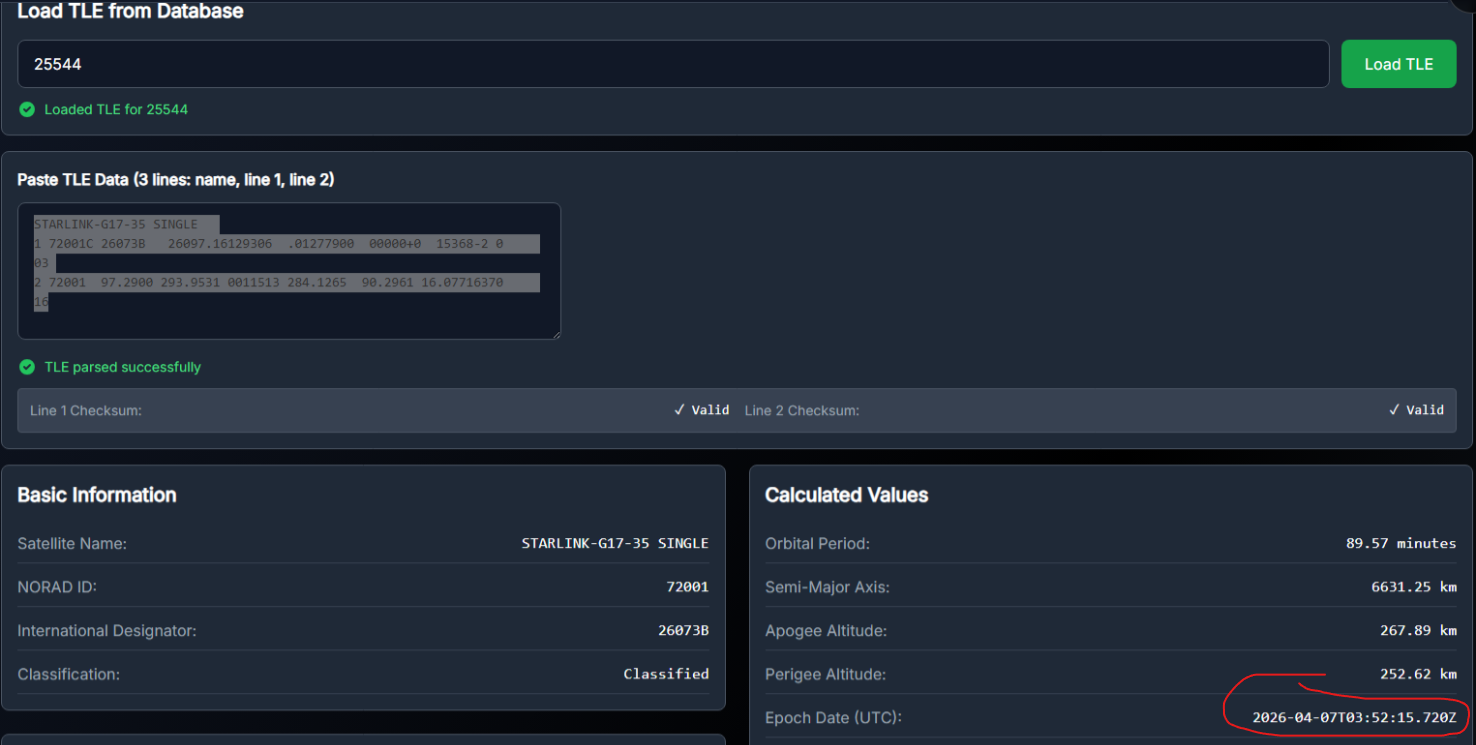Image resolution: width=1476 pixels, height=745 pixels.
Task: Click the International Designator value 26073B
Action: click(x=676, y=631)
